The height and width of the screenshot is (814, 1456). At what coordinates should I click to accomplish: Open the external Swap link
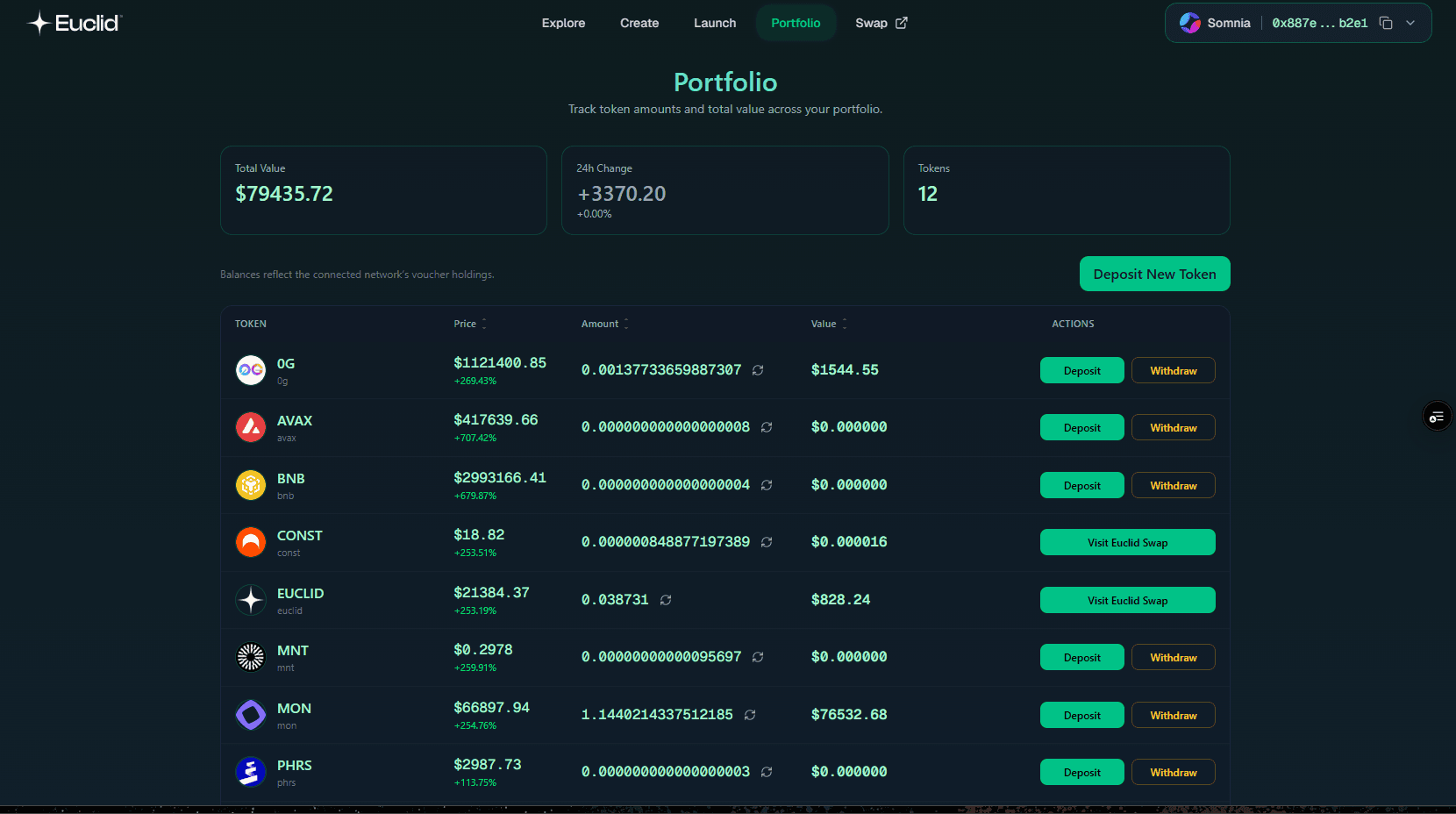881,23
